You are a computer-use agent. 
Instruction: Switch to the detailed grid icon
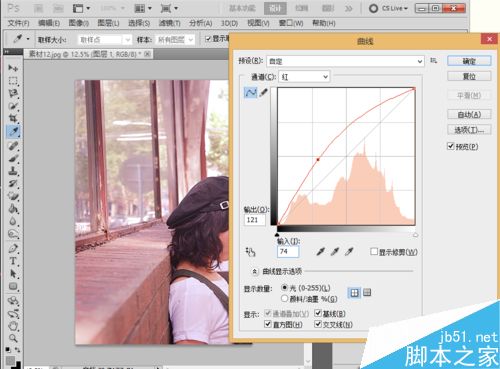[x=367, y=293]
